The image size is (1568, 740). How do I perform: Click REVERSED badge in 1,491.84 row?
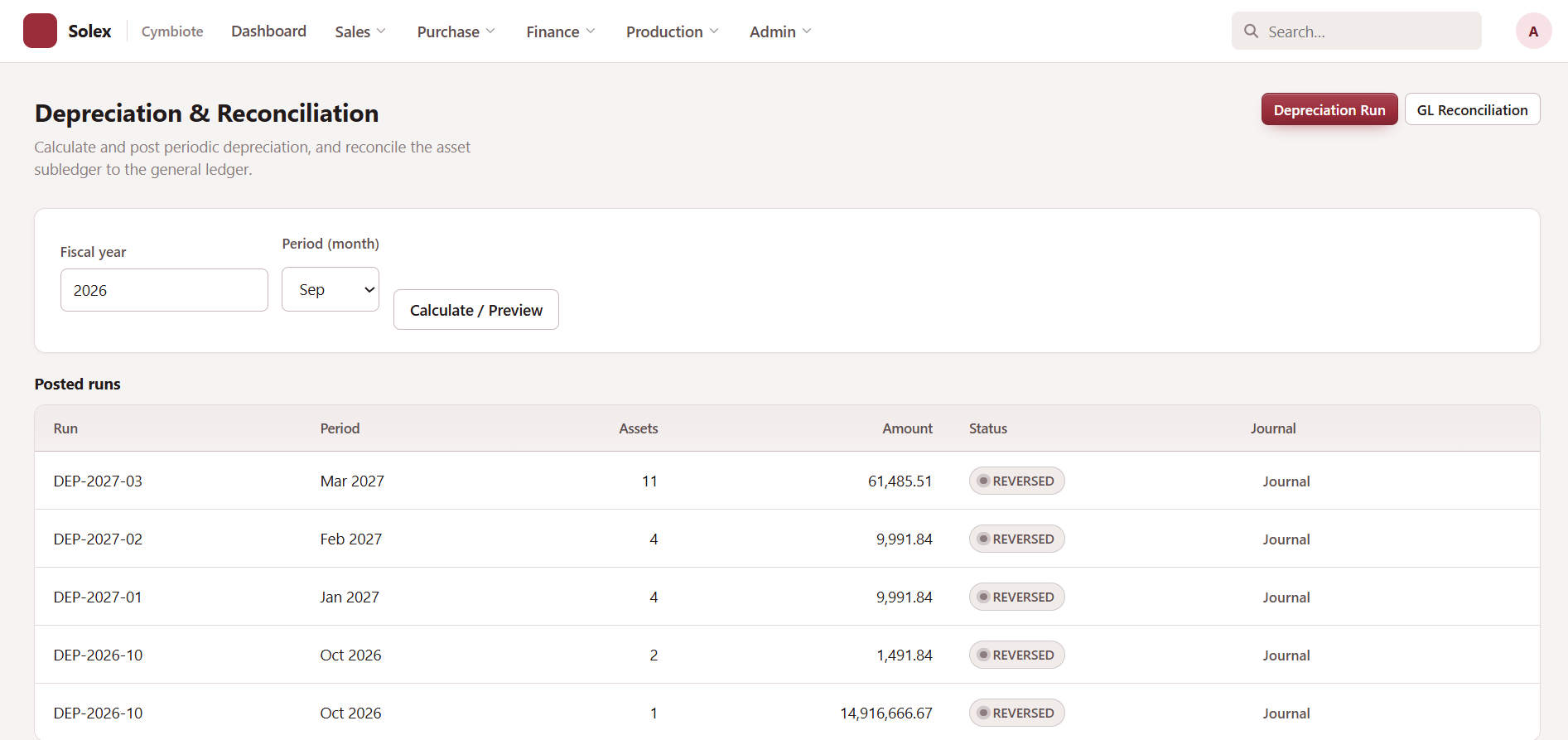click(x=1016, y=655)
